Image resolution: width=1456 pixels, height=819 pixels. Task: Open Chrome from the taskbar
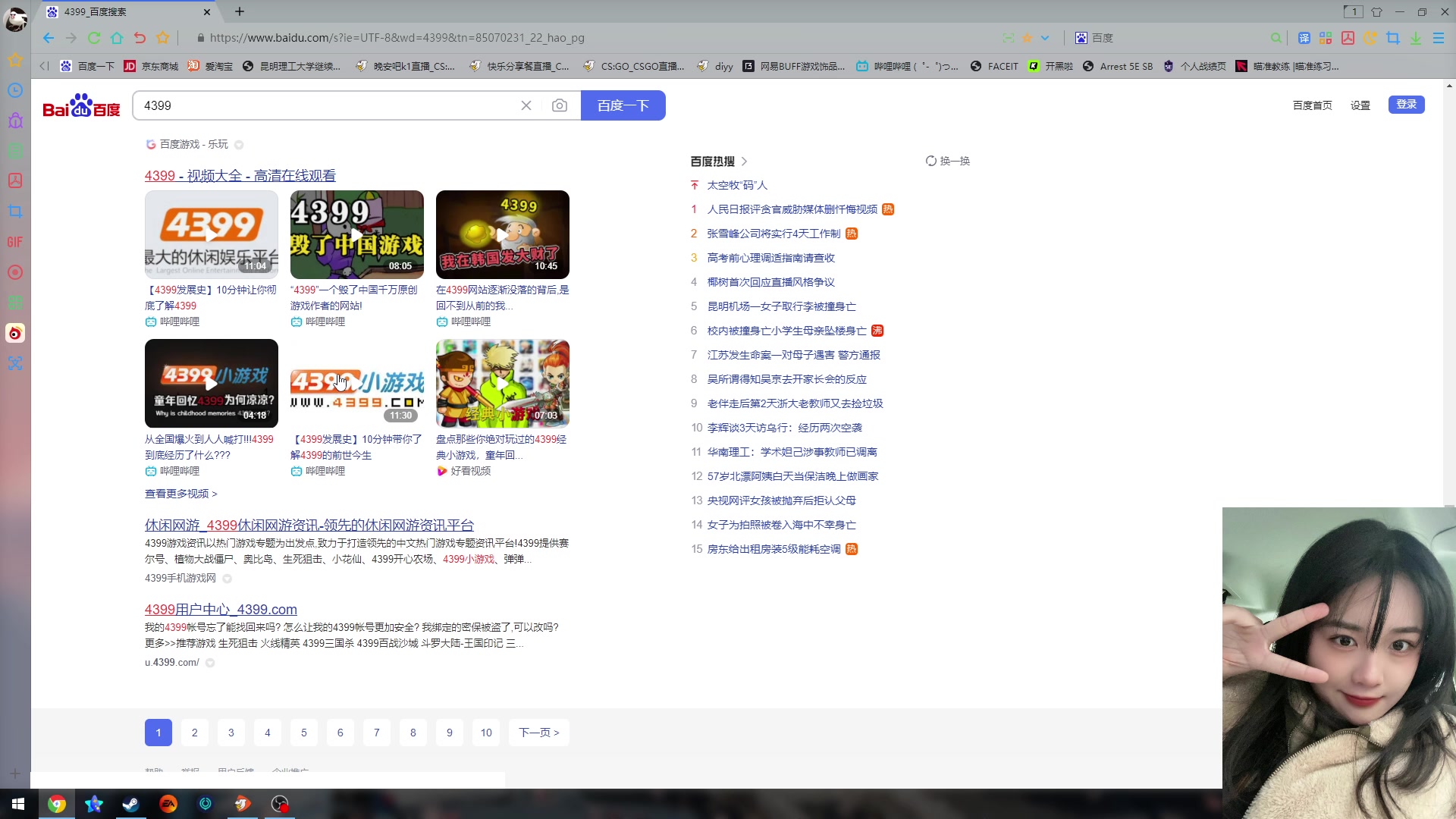point(57,804)
